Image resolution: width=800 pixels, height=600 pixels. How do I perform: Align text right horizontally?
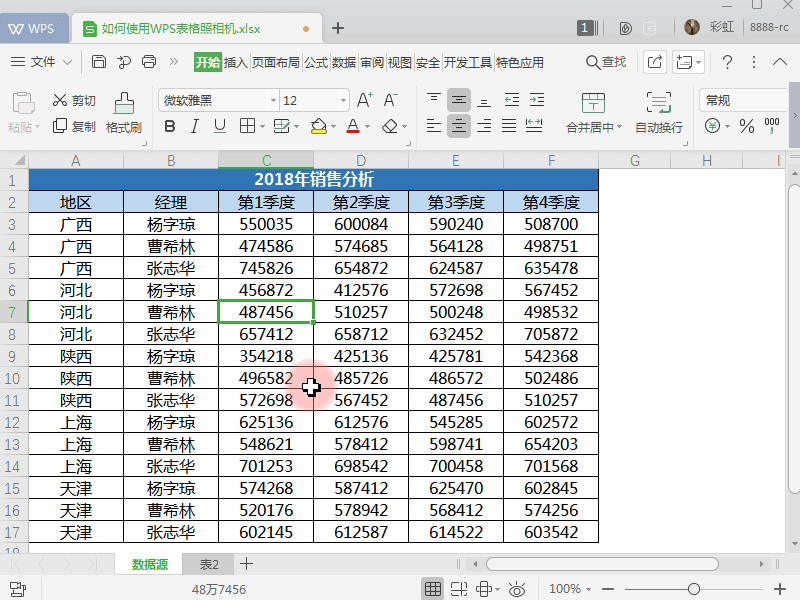(x=484, y=126)
